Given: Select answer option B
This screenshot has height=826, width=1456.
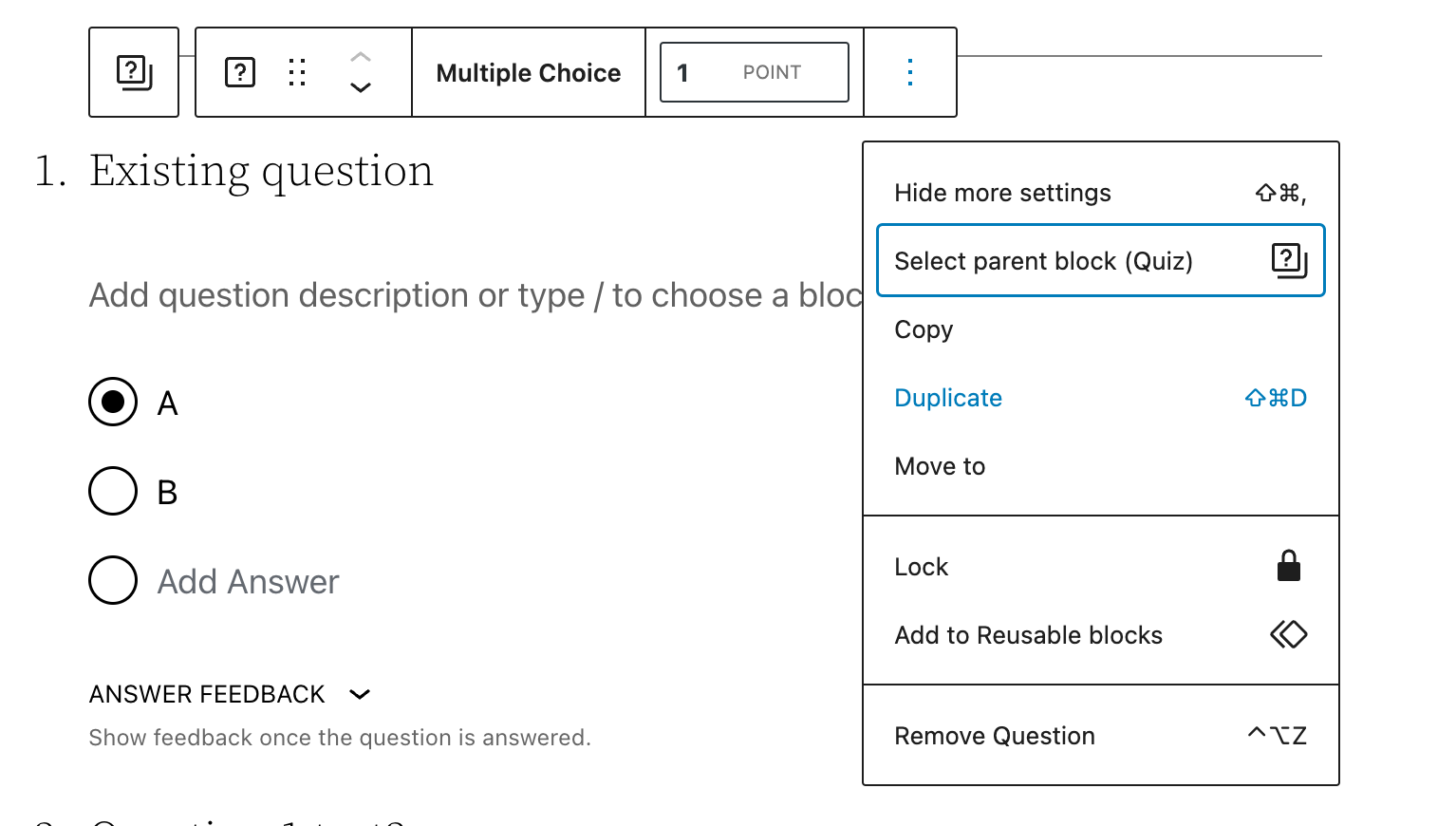Looking at the screenshot, I should pos(112,491).
